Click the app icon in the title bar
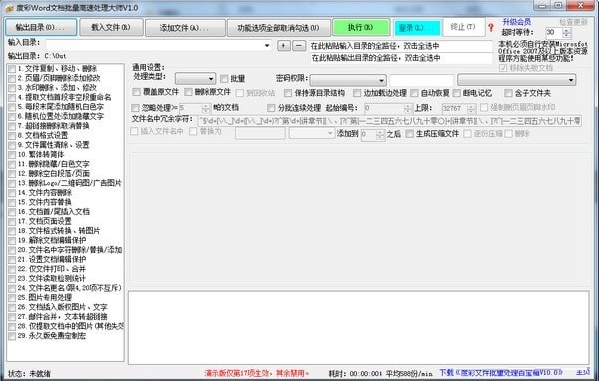599x381 pixels. click(10, 8)
